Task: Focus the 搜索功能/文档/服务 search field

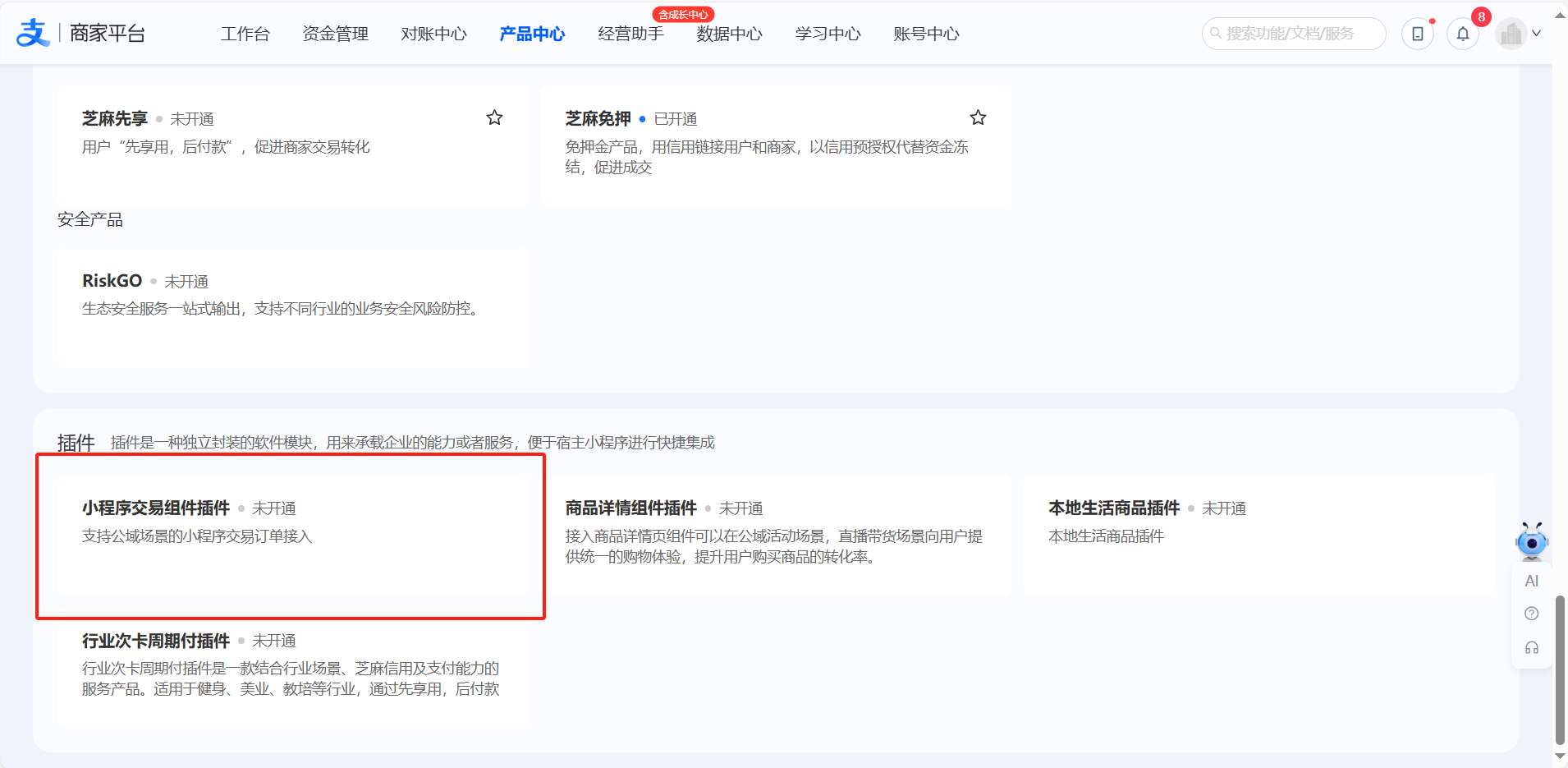Action: pyautogui.click(x=1294, y=34)
